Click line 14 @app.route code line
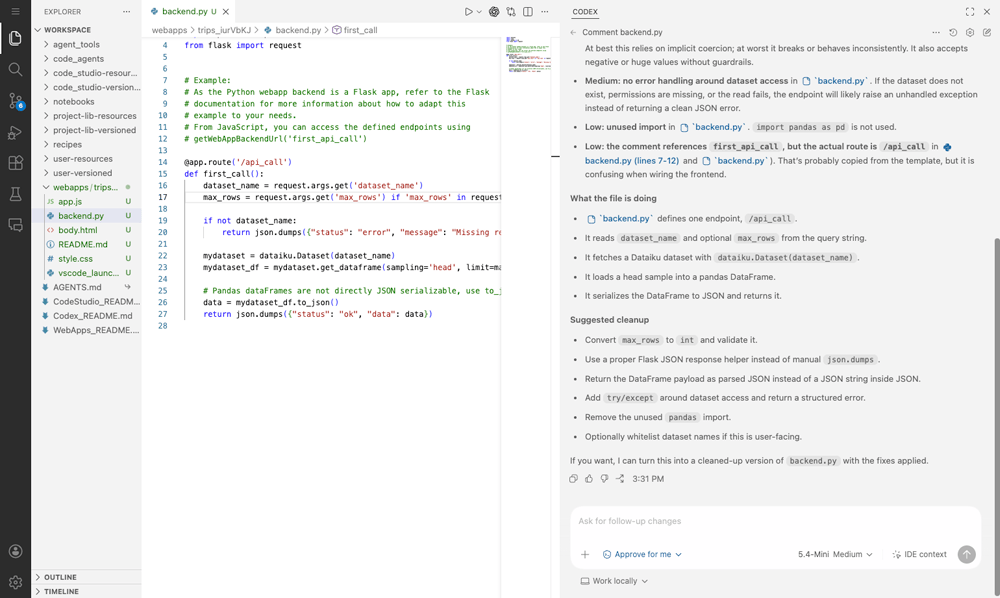This screenshot has height=598, width=1000. click(x=237, y=162)
